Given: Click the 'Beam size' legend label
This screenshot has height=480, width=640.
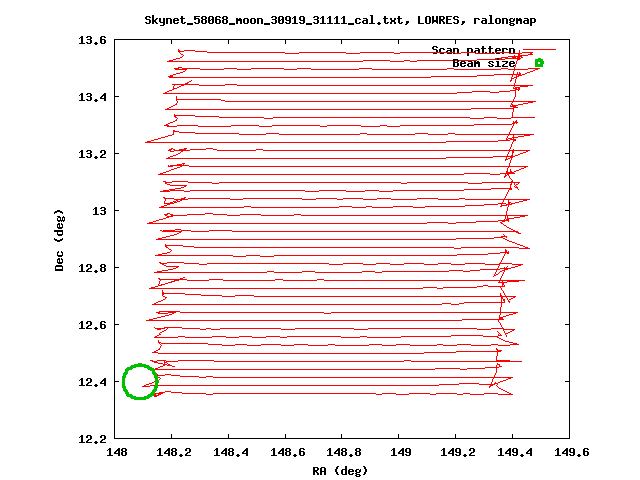Looking at the screenshot, I should coord(484,63).
